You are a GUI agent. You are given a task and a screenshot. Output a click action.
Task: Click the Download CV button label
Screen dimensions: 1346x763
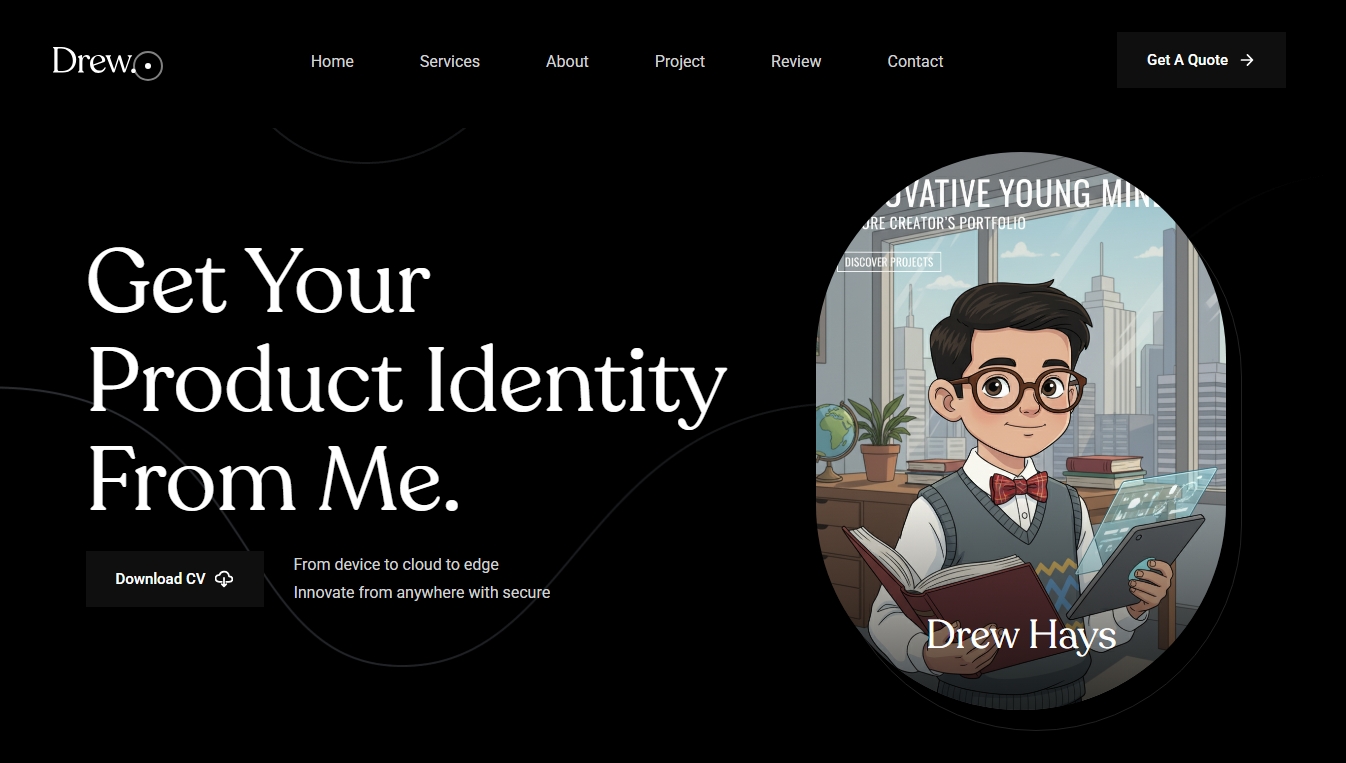[x=160, y=579]
